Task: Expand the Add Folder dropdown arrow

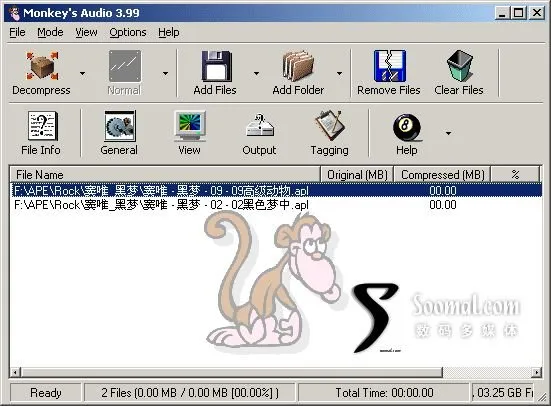Action: point(339,73)
